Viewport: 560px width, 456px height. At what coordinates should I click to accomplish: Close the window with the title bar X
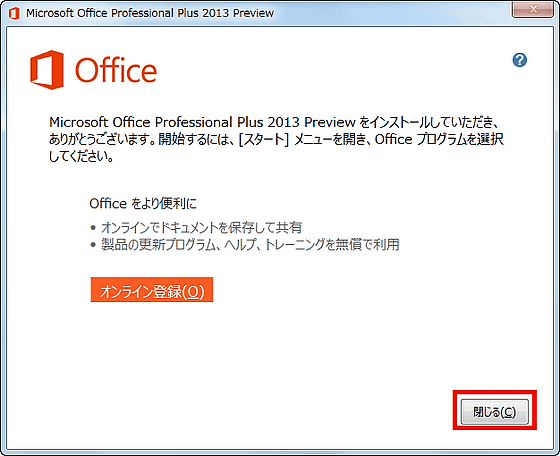point(532,9)
